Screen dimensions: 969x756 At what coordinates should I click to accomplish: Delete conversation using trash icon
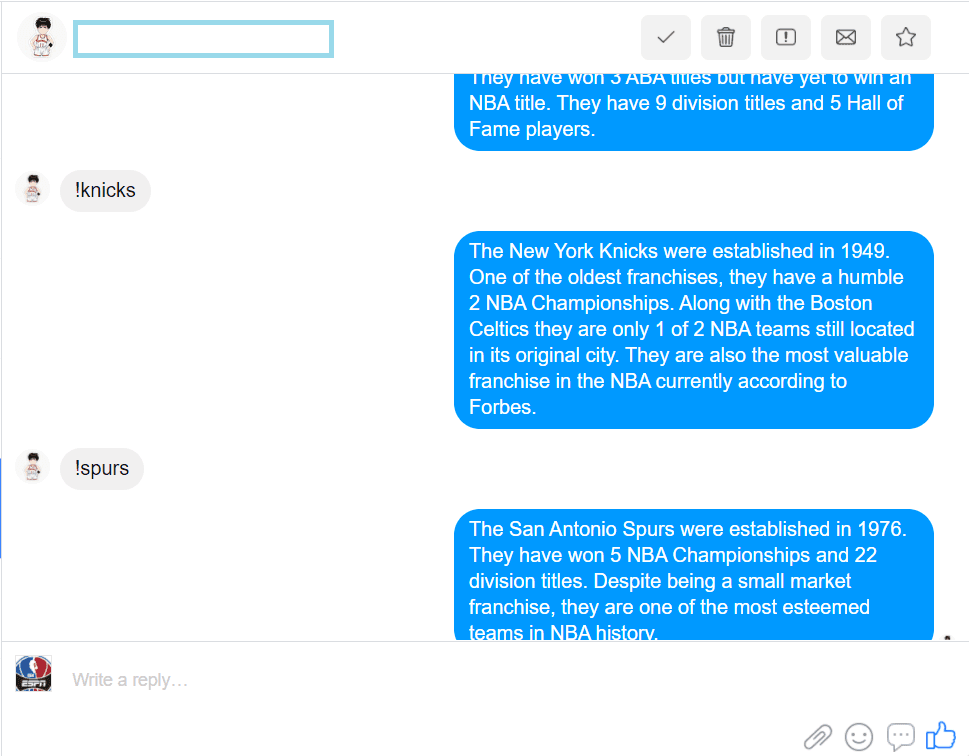click(x=726, y=38)
